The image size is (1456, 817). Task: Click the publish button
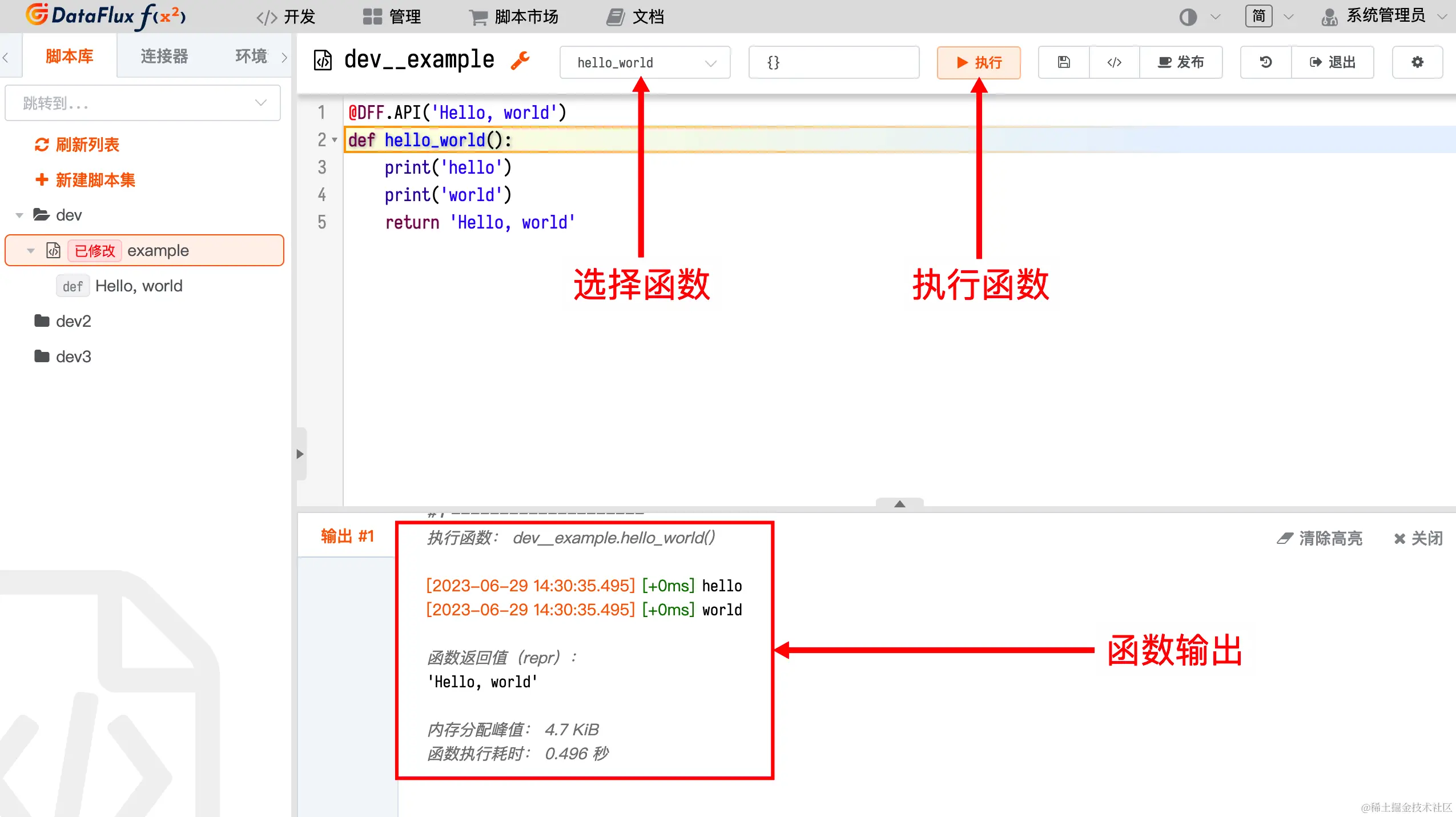pyautogui.click(x=1181, y=62)
